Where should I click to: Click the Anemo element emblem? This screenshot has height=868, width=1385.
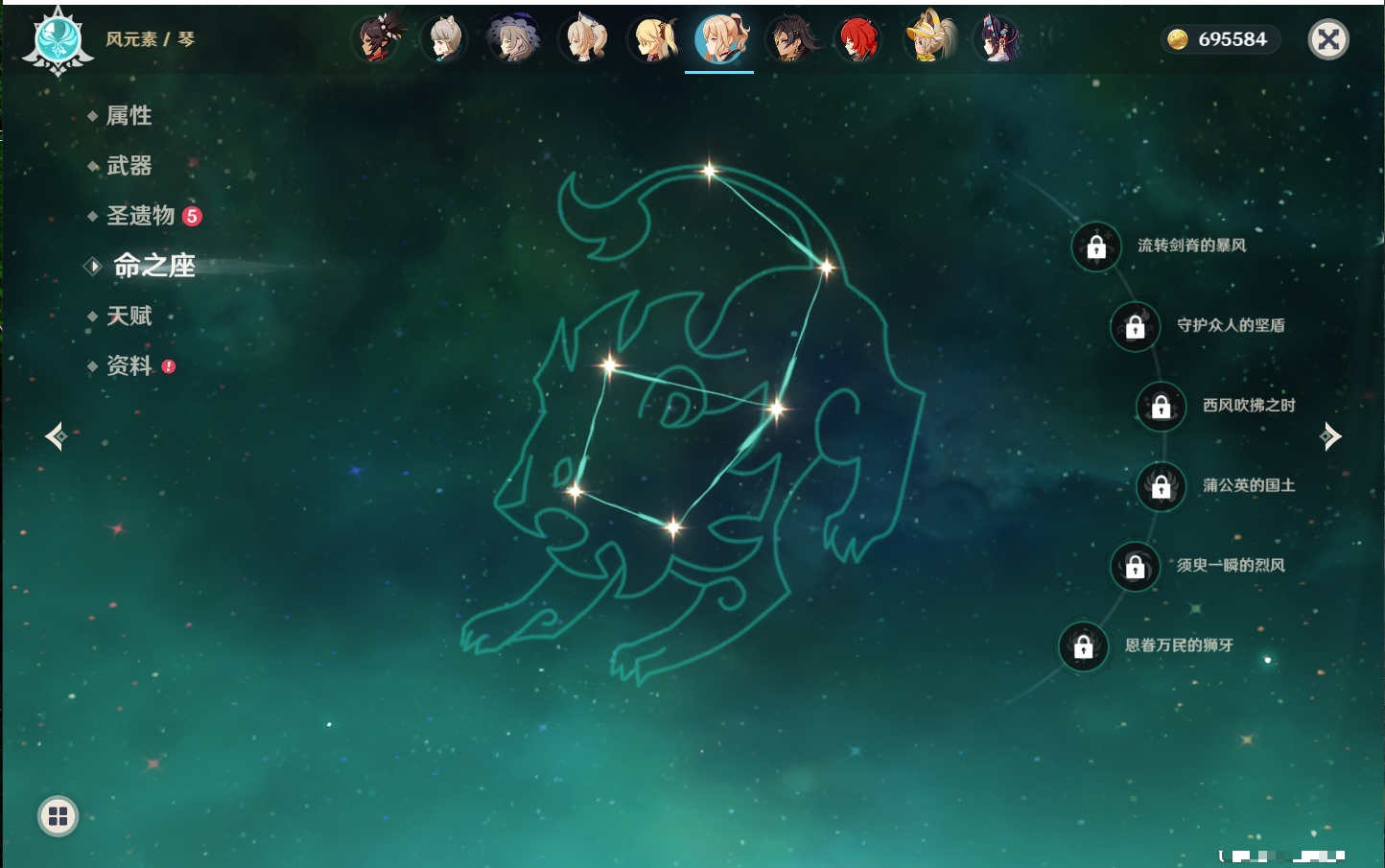(x=58, y=41)
